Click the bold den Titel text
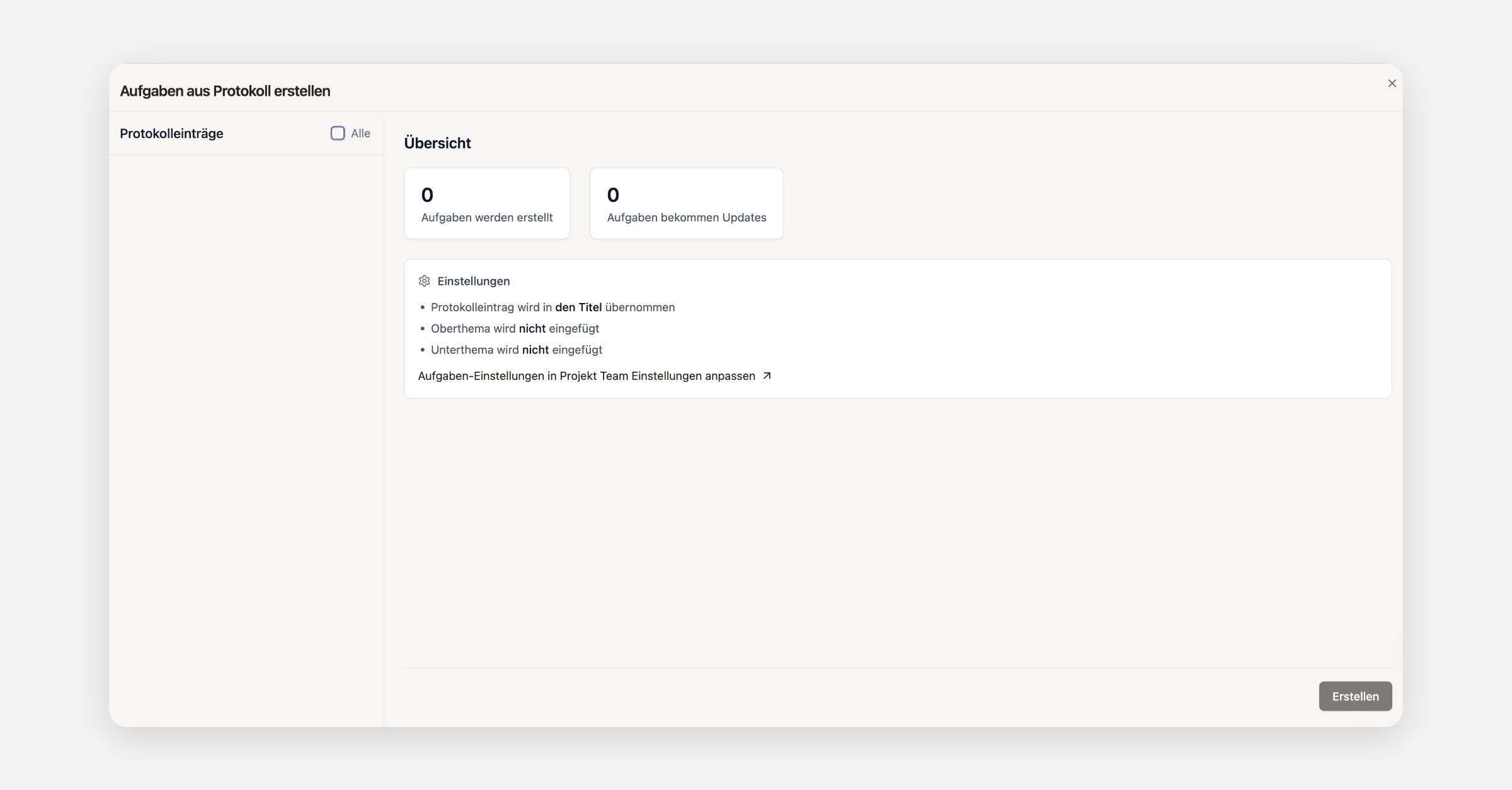 coord(578,307)
